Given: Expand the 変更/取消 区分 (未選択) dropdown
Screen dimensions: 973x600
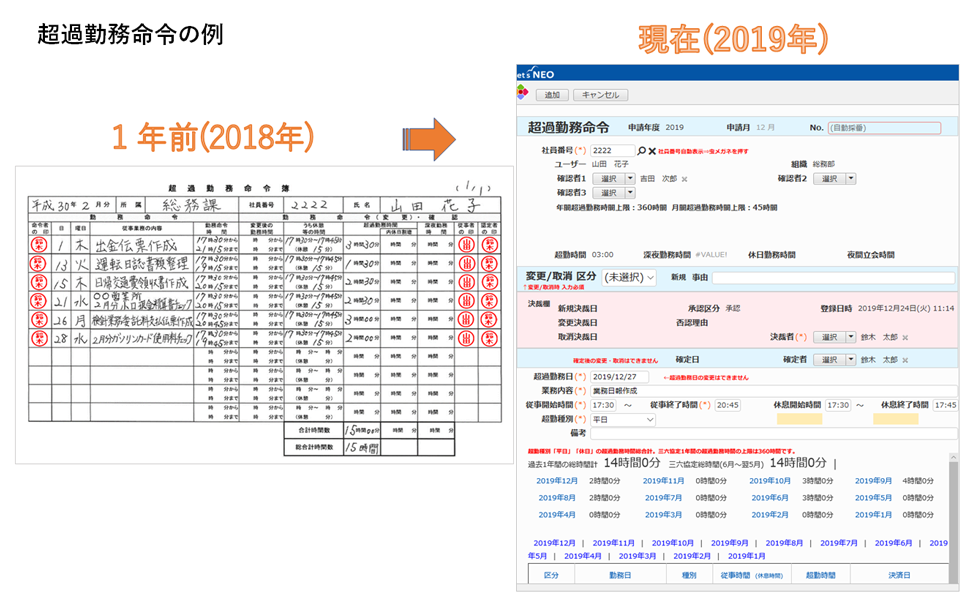Looking at the screenshot, I should (630, 277).
